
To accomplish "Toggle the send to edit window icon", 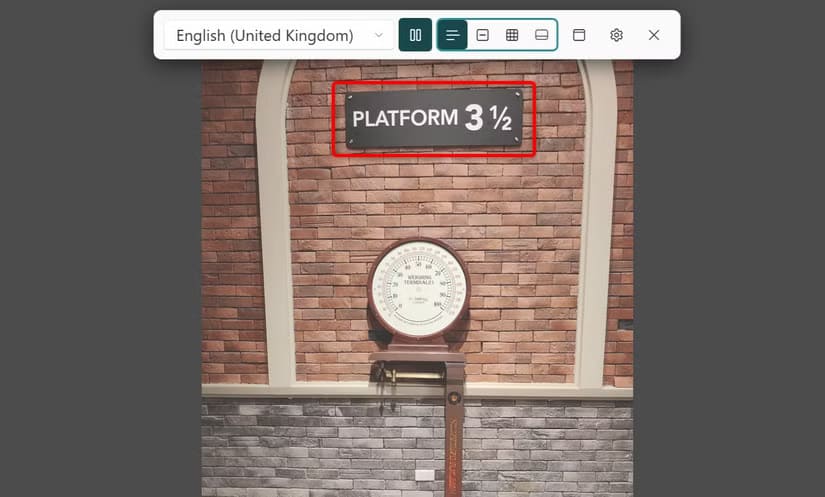I will pos(579,35).
